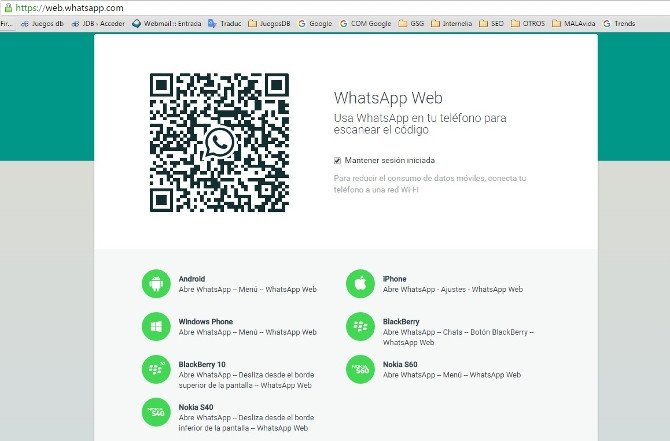
Task: Click the green padlock in address bar
Action: 8,7
